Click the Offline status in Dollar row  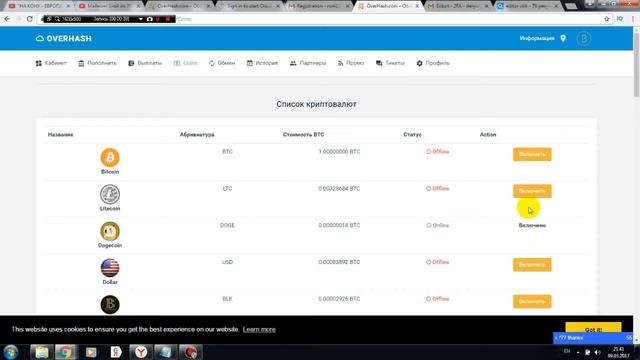click(x=438, y=262)
